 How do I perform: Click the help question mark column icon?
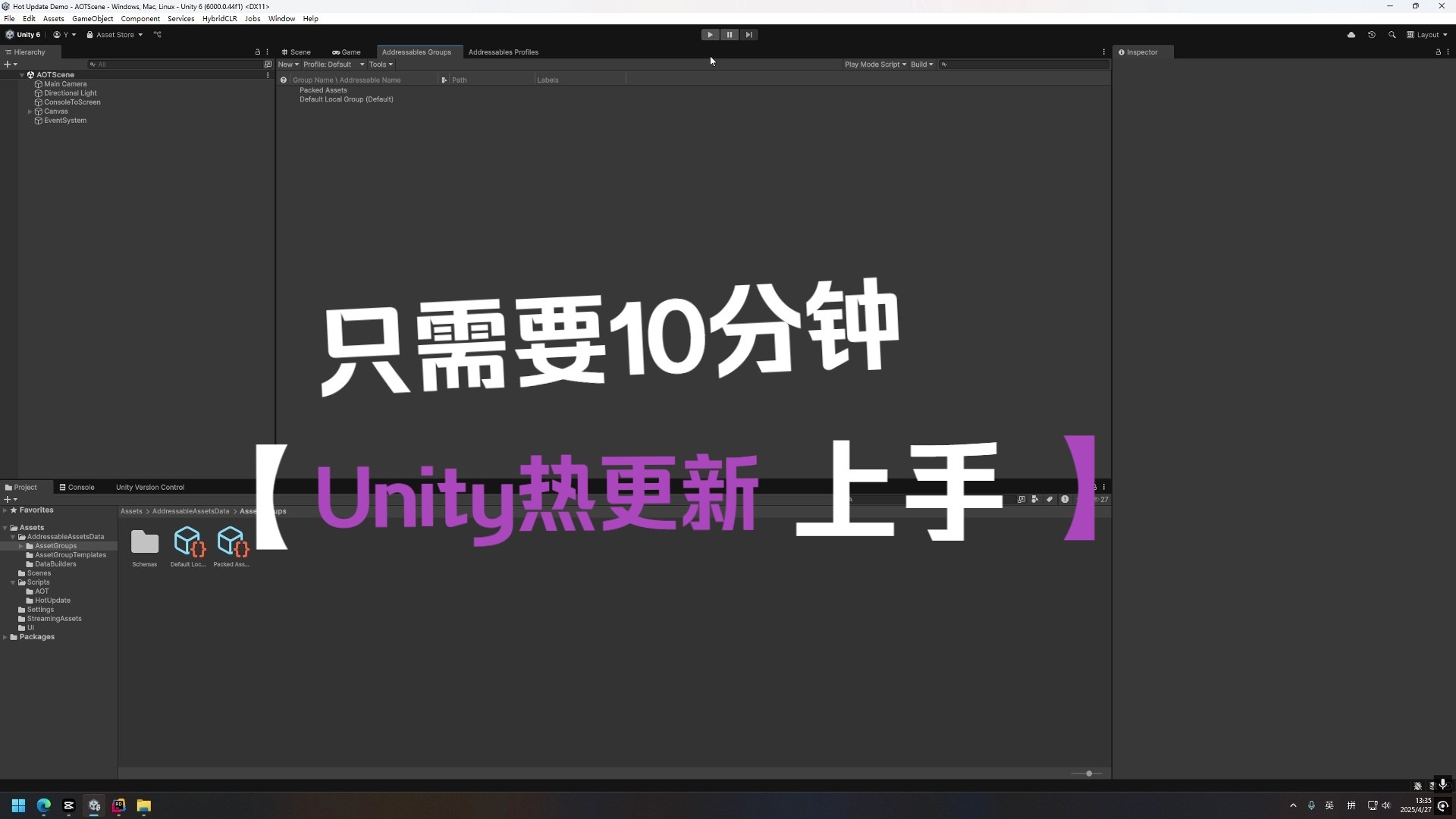pyautogui.click(x=284, y=80)
